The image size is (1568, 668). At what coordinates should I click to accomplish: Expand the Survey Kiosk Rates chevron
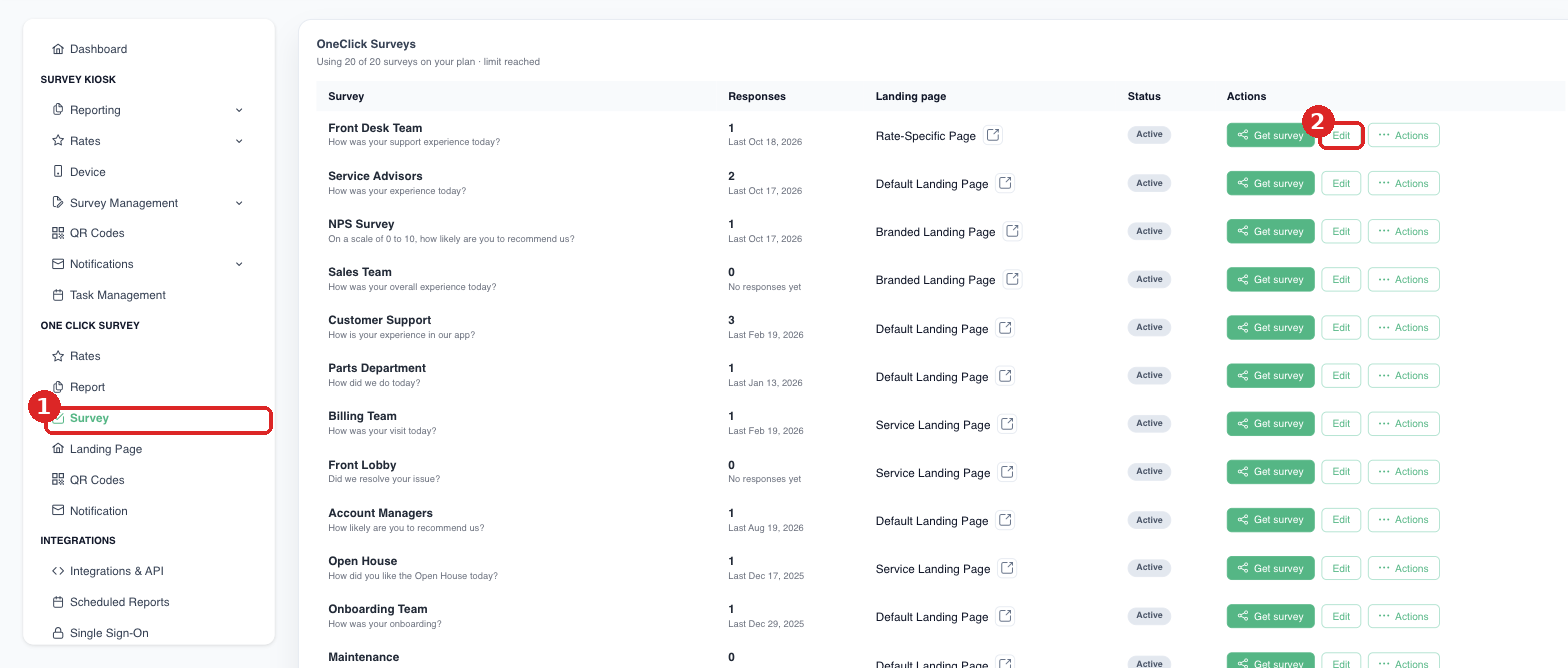point(239,141)
